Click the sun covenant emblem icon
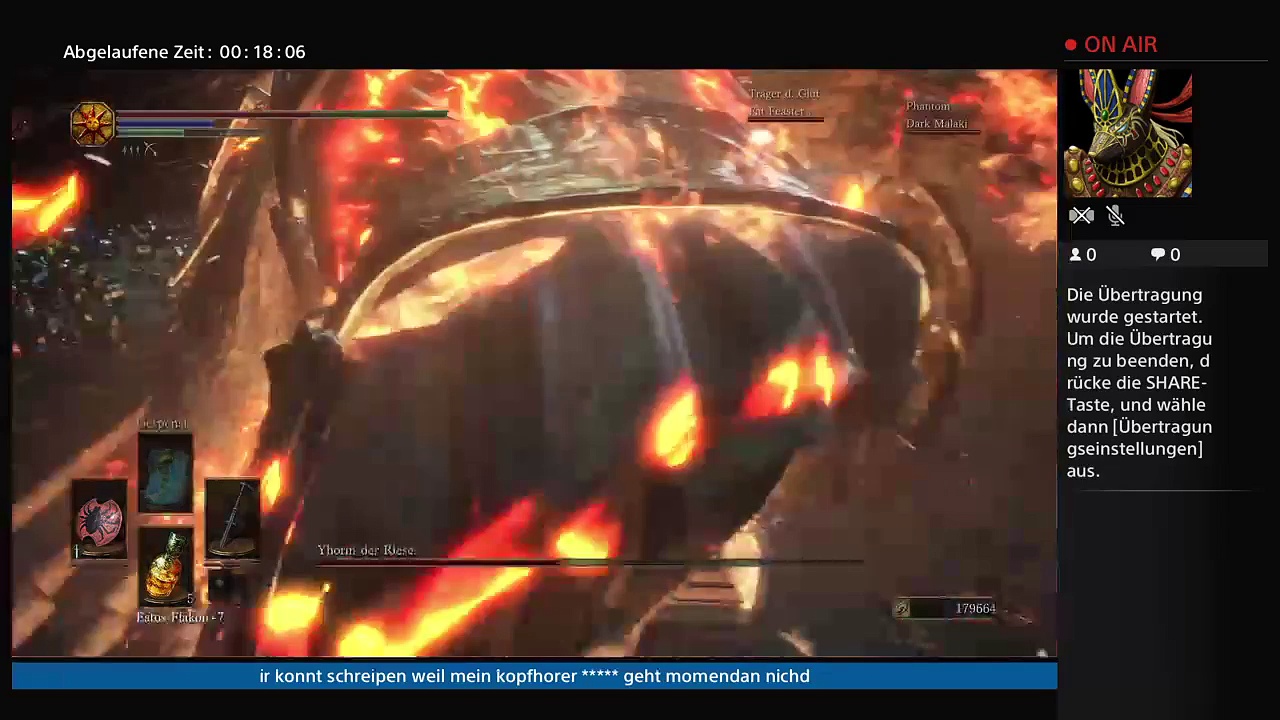Screen dimensions: 1280x720 (92, 123)
